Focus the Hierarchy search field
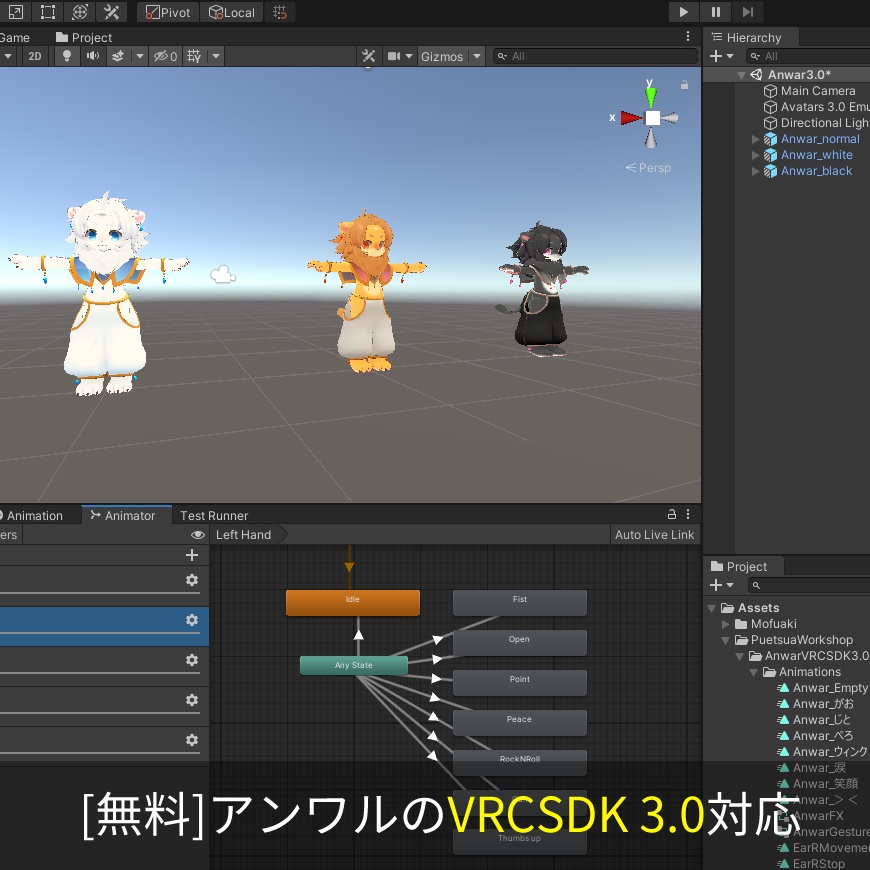Viewport: 870px width, 870px height. 808,56
